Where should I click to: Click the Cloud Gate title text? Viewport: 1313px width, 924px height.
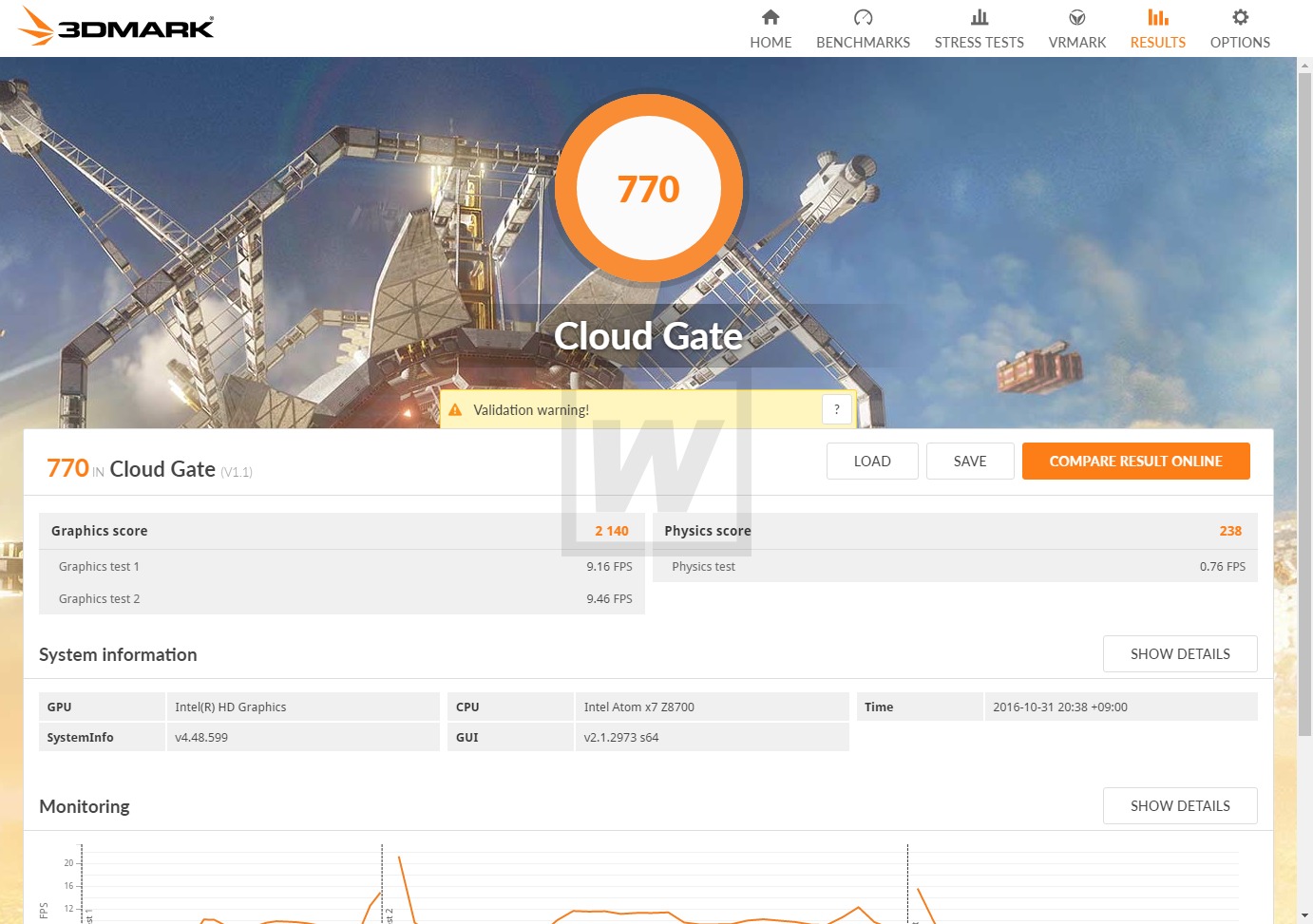click(x=648, y=336)
